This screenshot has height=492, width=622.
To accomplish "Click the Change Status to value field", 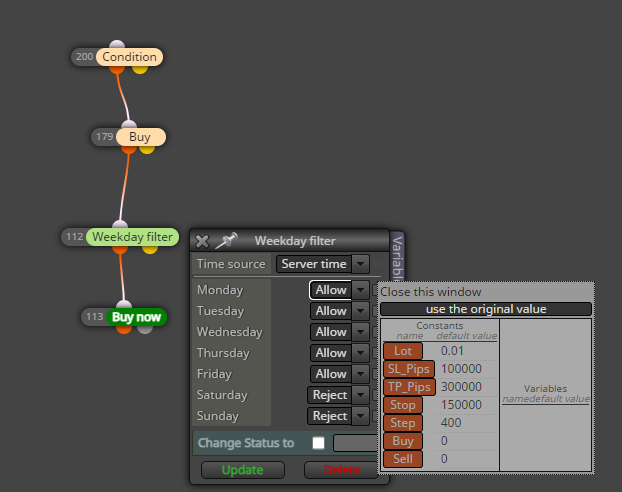I will click(356, 443).
